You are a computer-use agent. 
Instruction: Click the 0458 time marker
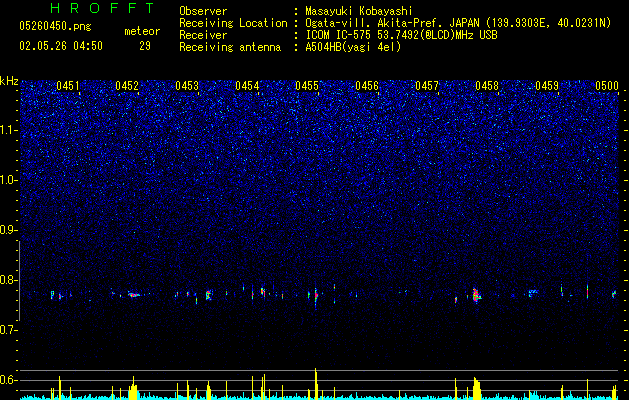coord(487,86)
